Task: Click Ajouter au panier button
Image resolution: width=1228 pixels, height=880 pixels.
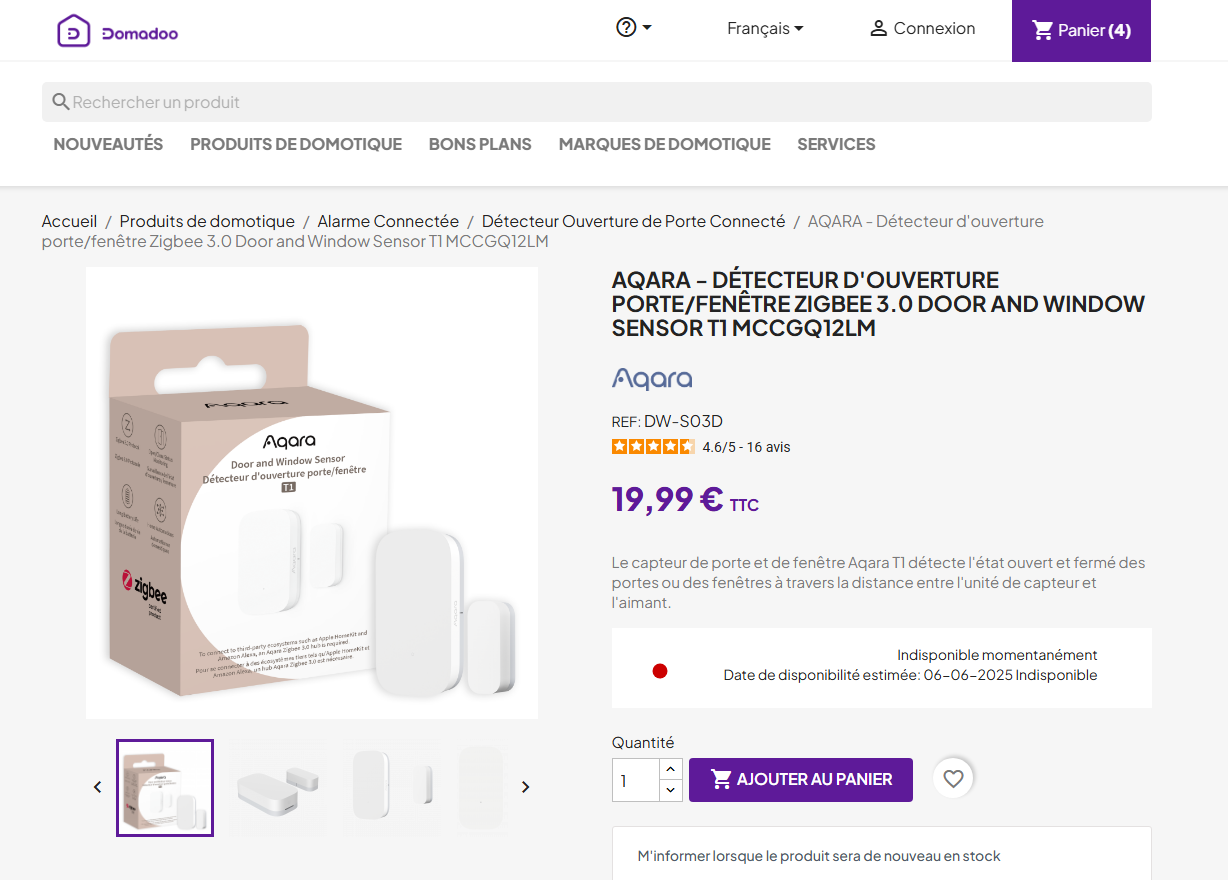Action: (800, 779)
